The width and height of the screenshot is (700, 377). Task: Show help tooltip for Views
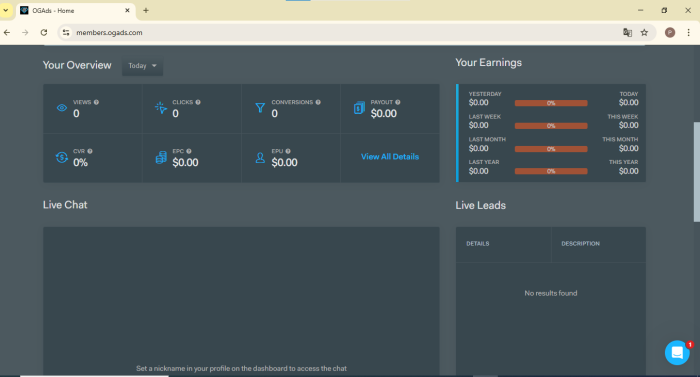[x=96, y=102]
